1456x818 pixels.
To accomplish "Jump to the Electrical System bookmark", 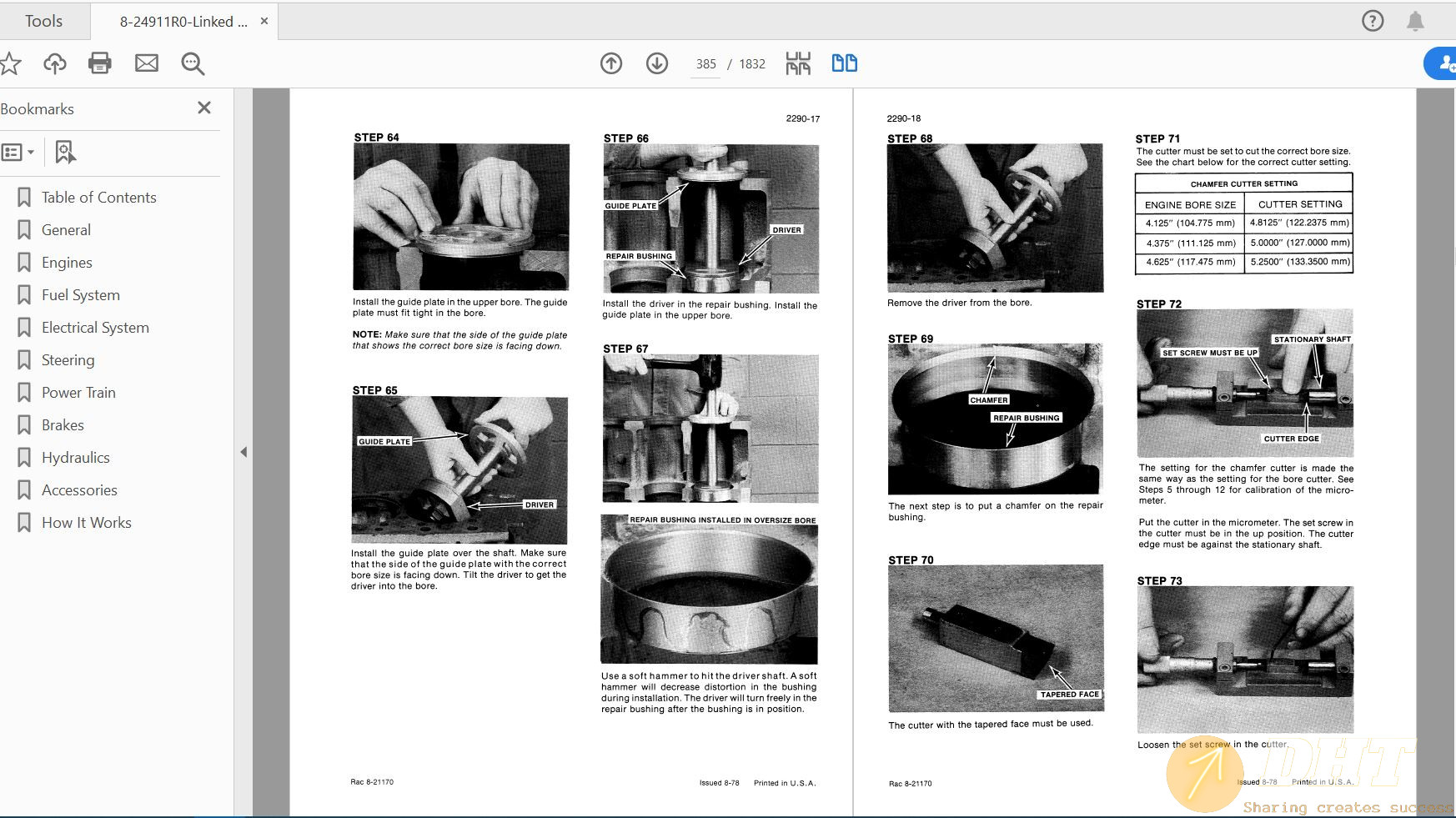I will click(95, 328).
